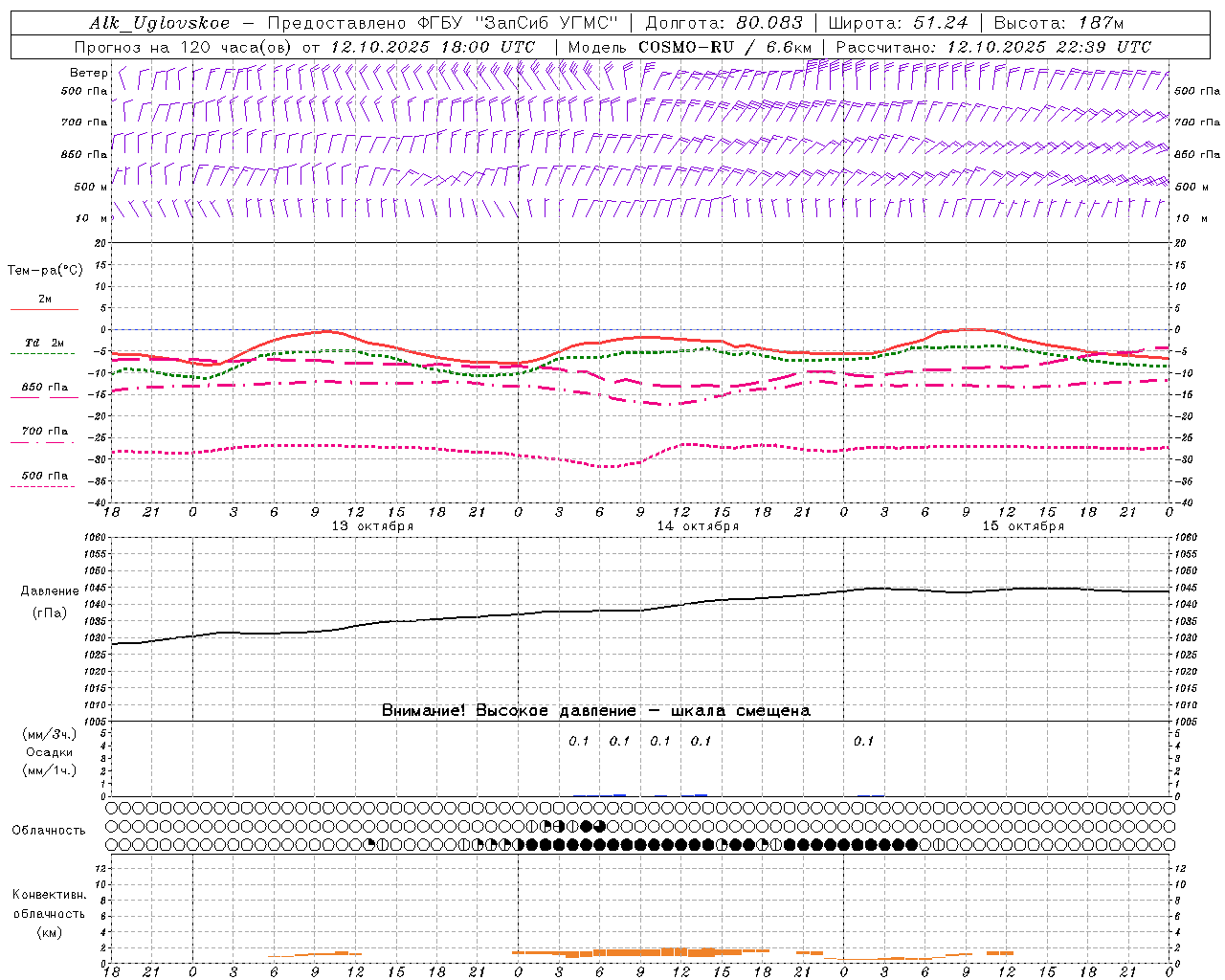The image size is (1225, 980).
Task: Click the Td 2м dew point legend entry
Action: pyautogui.click(x=44, y=343)
